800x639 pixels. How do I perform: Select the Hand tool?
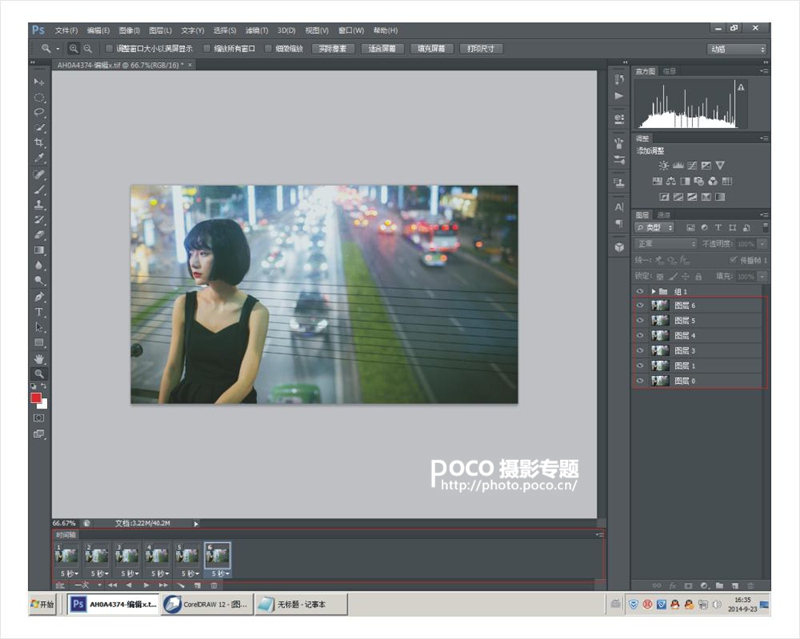(x=39, y=359)
